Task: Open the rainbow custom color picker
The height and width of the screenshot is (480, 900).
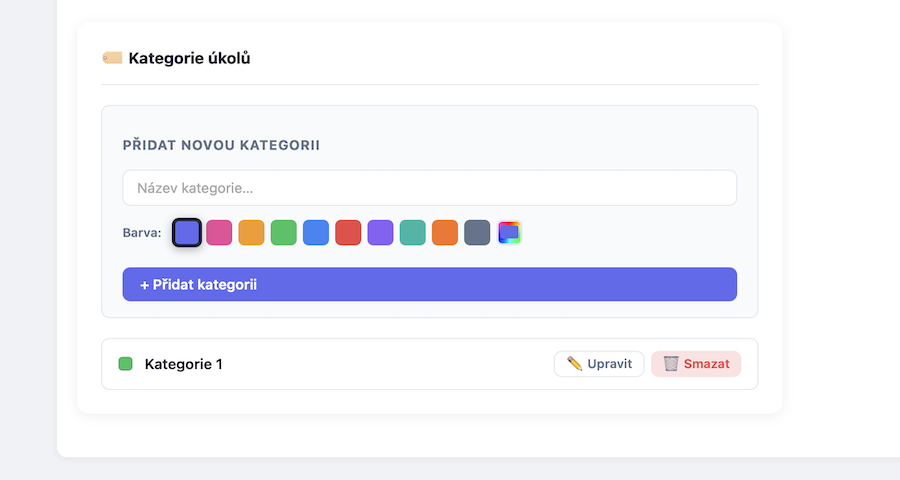Action: coord(510,233)
